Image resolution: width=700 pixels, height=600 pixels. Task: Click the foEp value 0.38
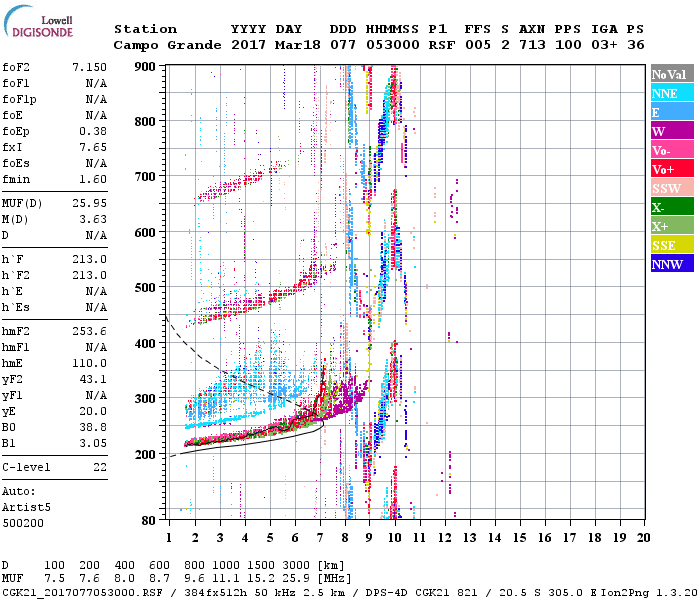pos(93,131)
